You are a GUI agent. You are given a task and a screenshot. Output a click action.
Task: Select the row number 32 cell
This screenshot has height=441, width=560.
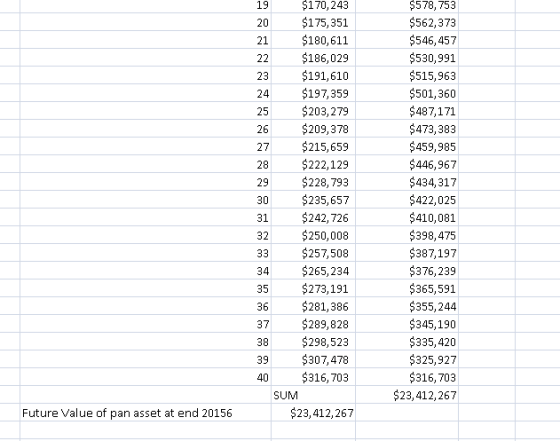(146, 235)
